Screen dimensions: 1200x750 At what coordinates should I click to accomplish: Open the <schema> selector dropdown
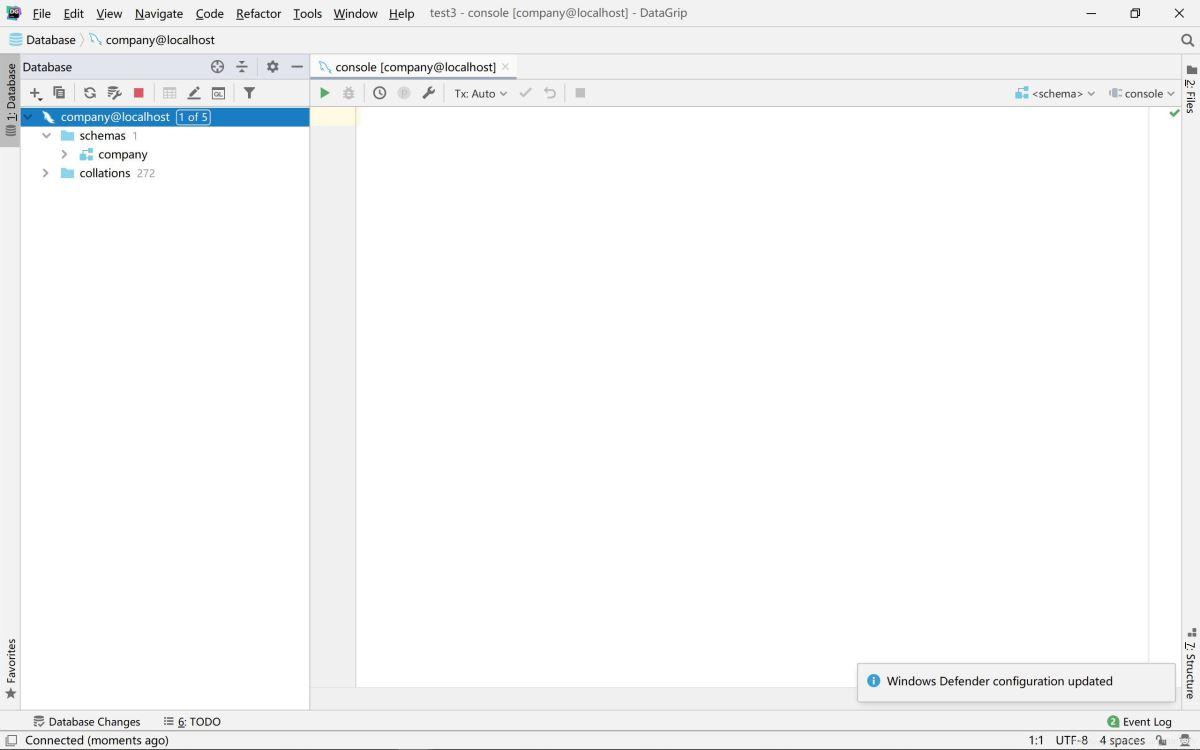(1056, 93)
